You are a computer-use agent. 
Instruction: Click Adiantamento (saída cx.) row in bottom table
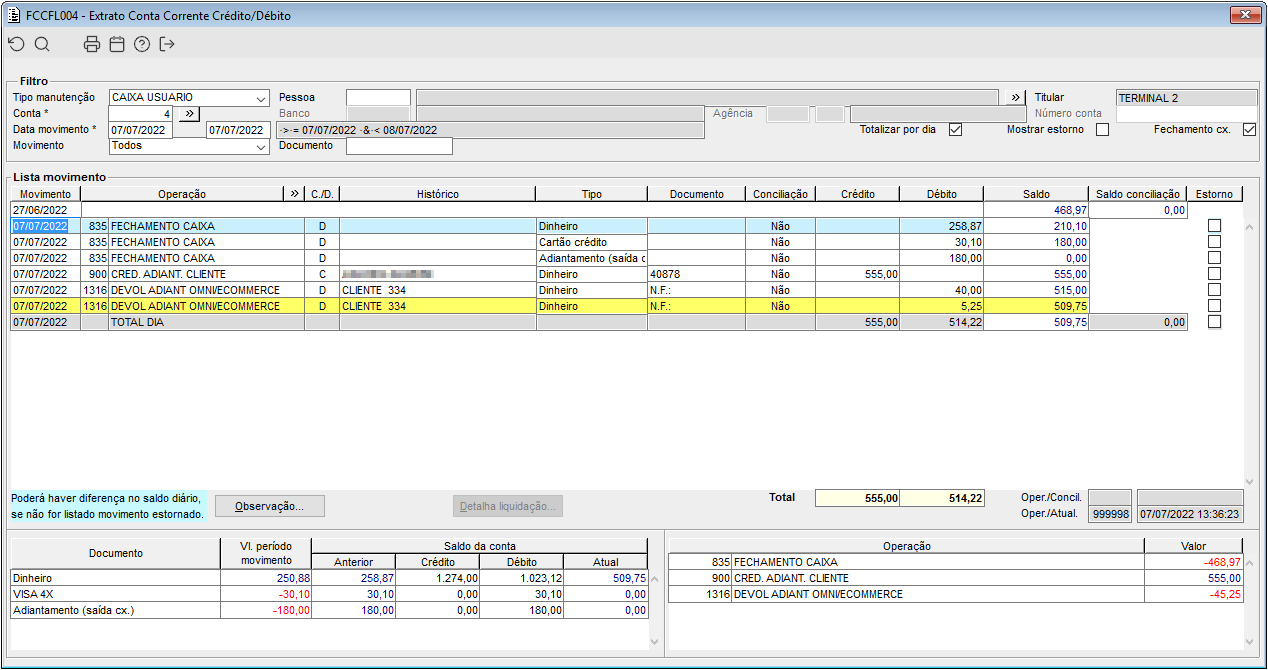[x=328, y=610]
